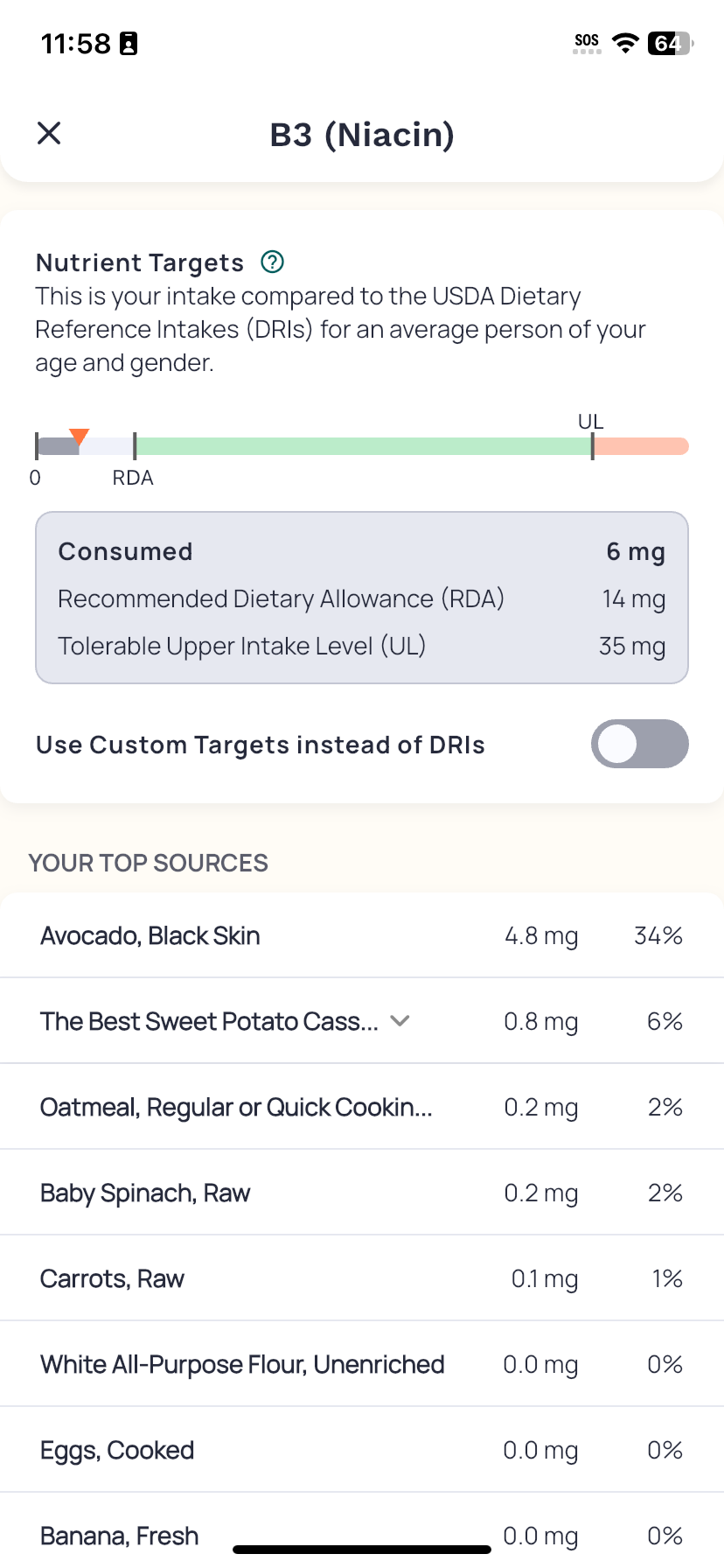The image size is (724, 1568).
Task: Tap the Nutrient Targets help question-mark icon
Action: pyautogui.click(x=272, y=262)
